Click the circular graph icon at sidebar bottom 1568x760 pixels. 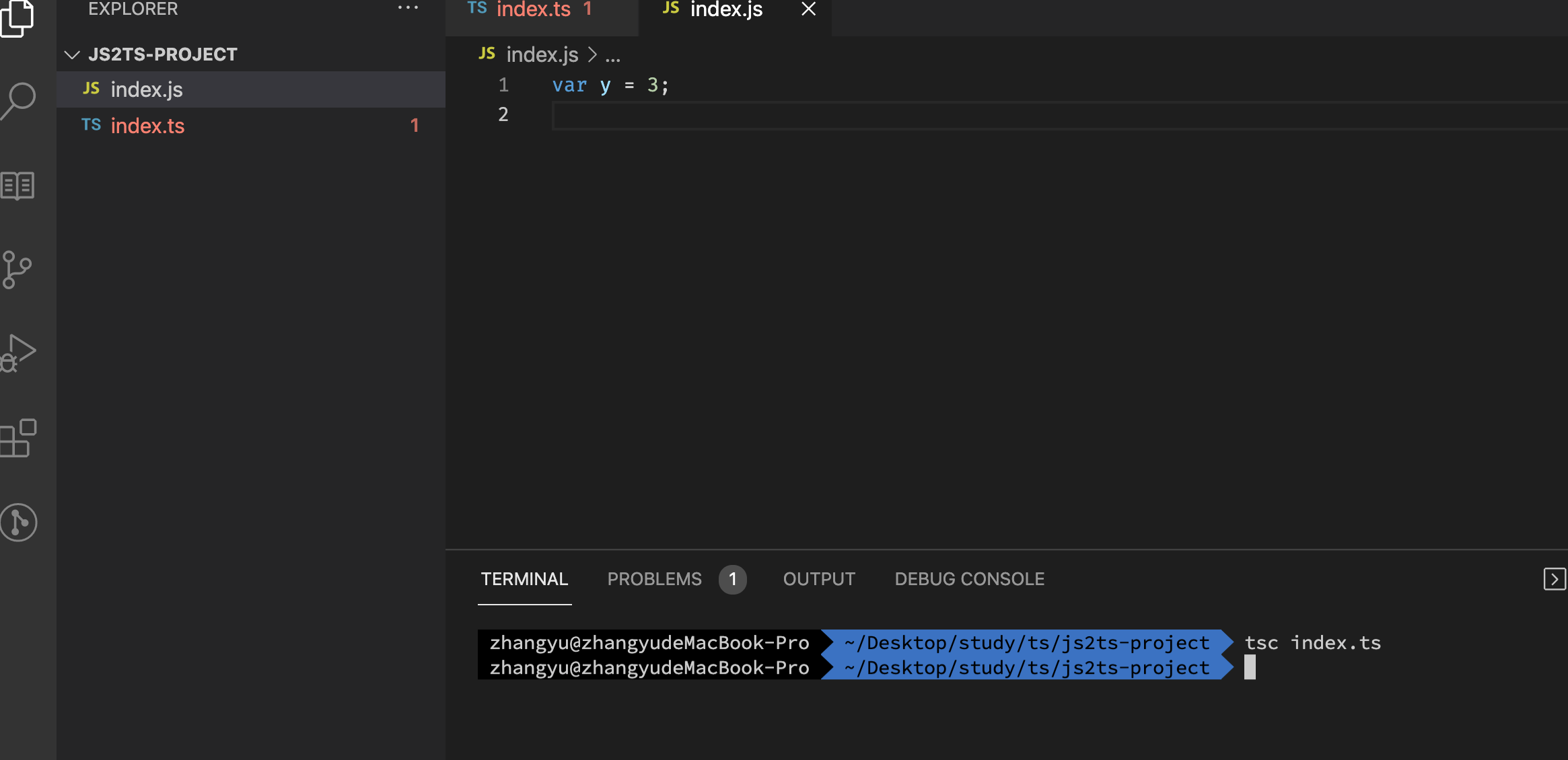pos(18,523)
